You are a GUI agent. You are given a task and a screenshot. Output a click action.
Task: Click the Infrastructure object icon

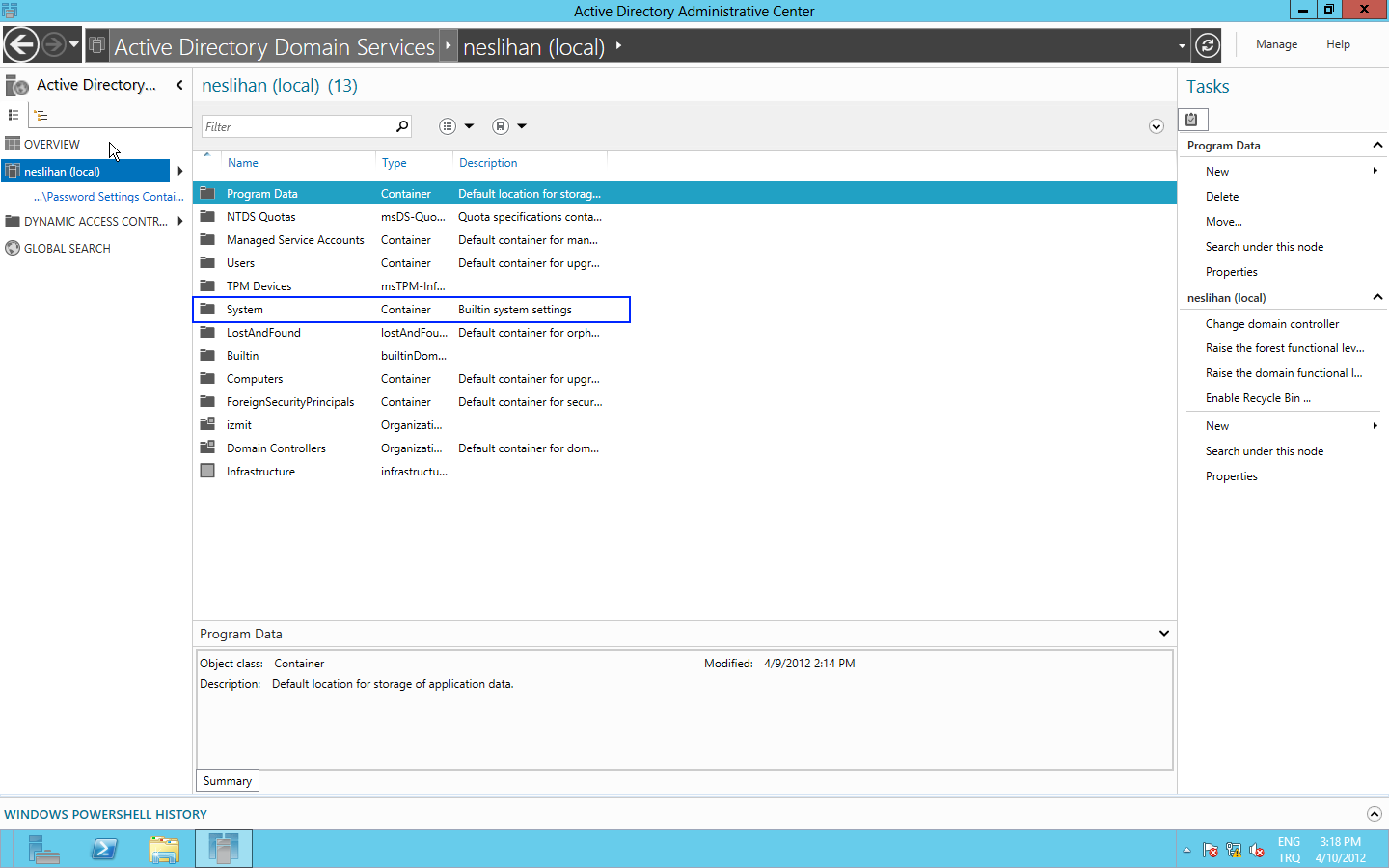pyautogui.click(x=207, y=471)
